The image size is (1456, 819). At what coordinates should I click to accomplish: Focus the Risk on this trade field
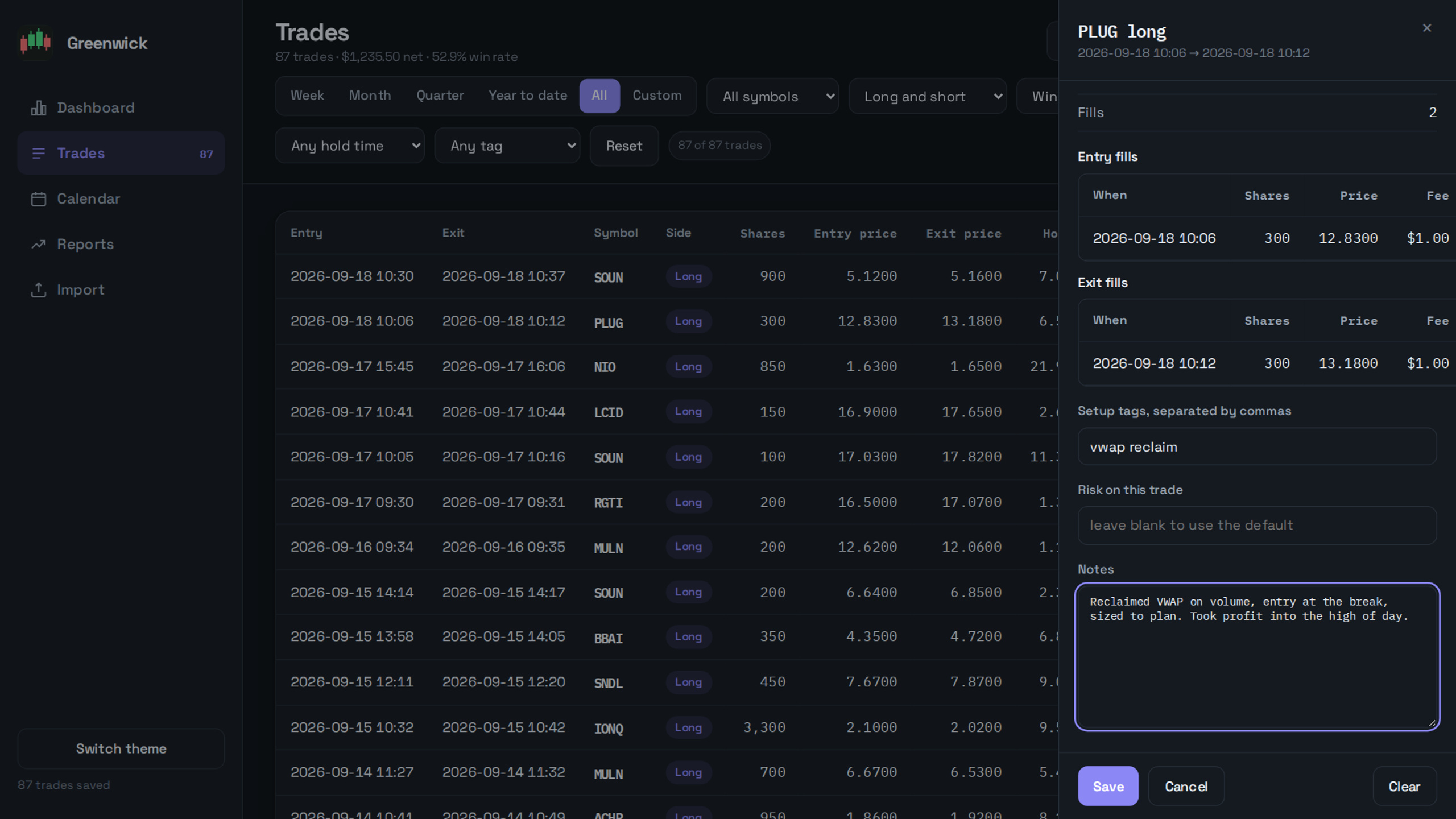1257,525
